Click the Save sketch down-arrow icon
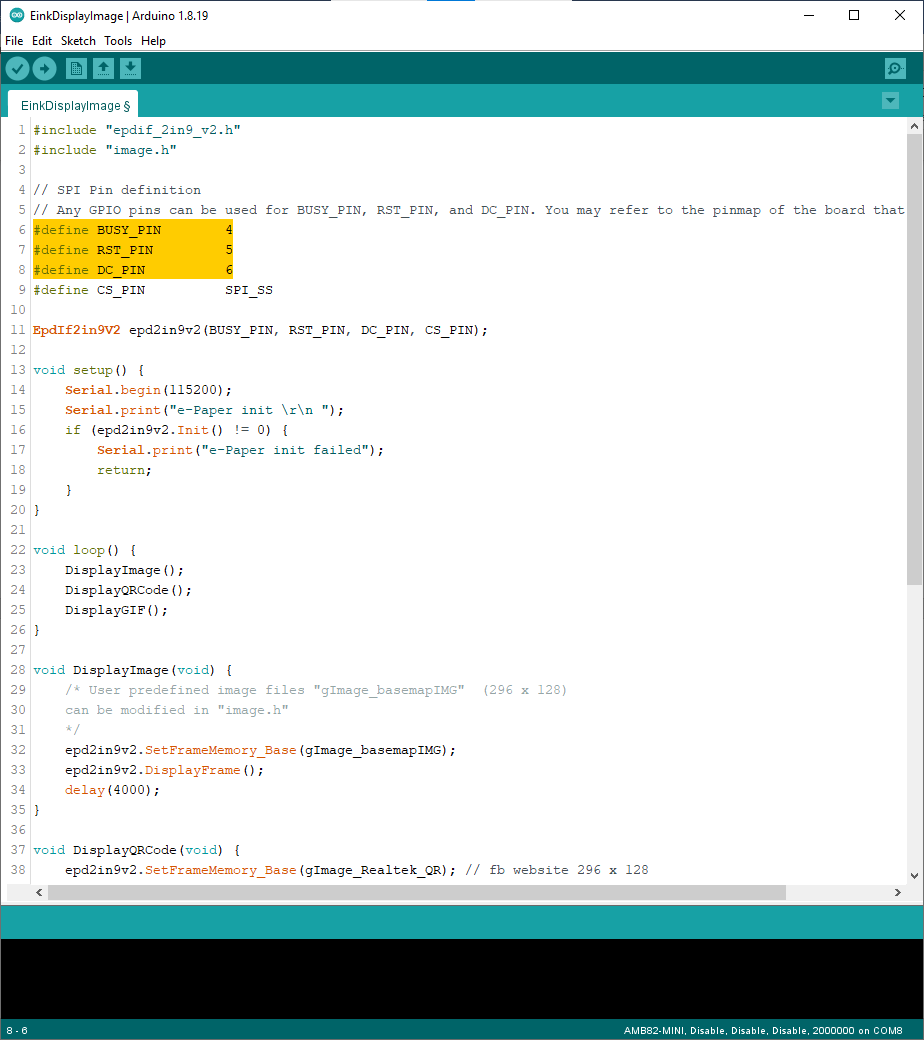 (130, 68)
